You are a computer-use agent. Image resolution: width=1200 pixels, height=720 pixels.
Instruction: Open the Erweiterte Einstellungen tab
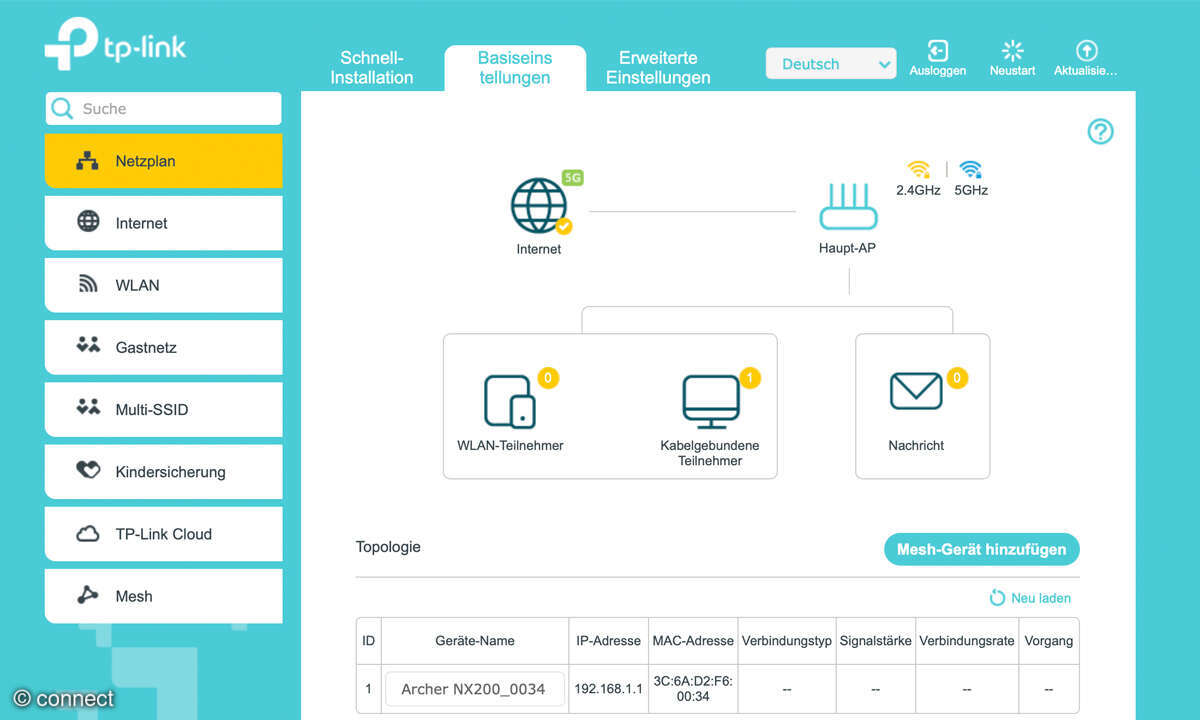tap(658, 67)
